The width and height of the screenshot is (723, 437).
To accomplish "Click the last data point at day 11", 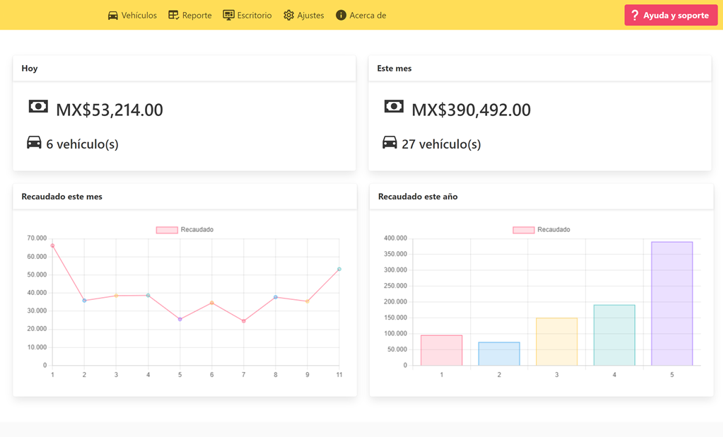I will [339, 269].
